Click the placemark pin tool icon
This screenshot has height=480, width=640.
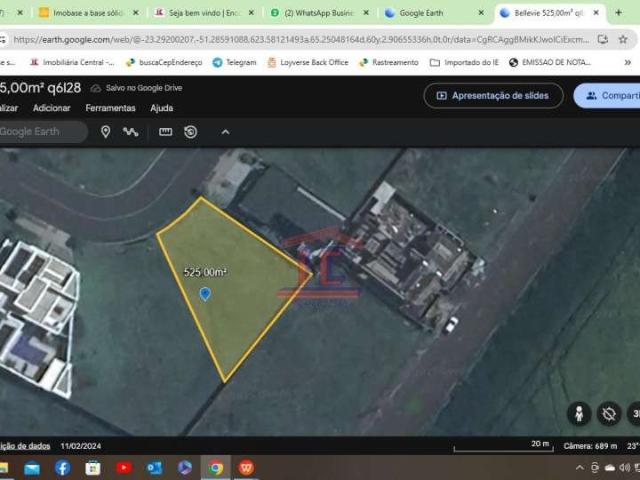(x=105, y=132)
